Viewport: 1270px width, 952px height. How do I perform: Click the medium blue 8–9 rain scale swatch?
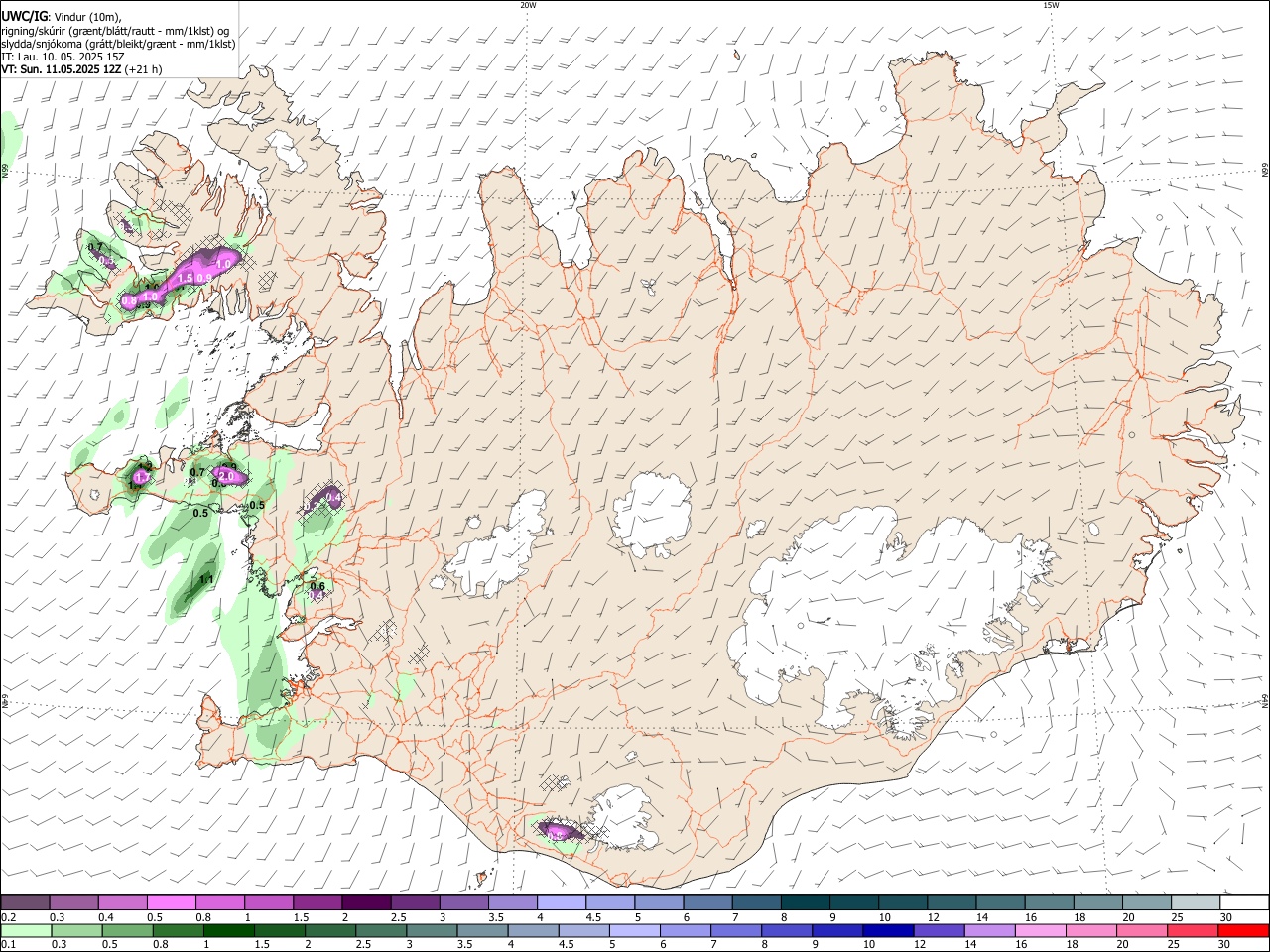(787, 930)
